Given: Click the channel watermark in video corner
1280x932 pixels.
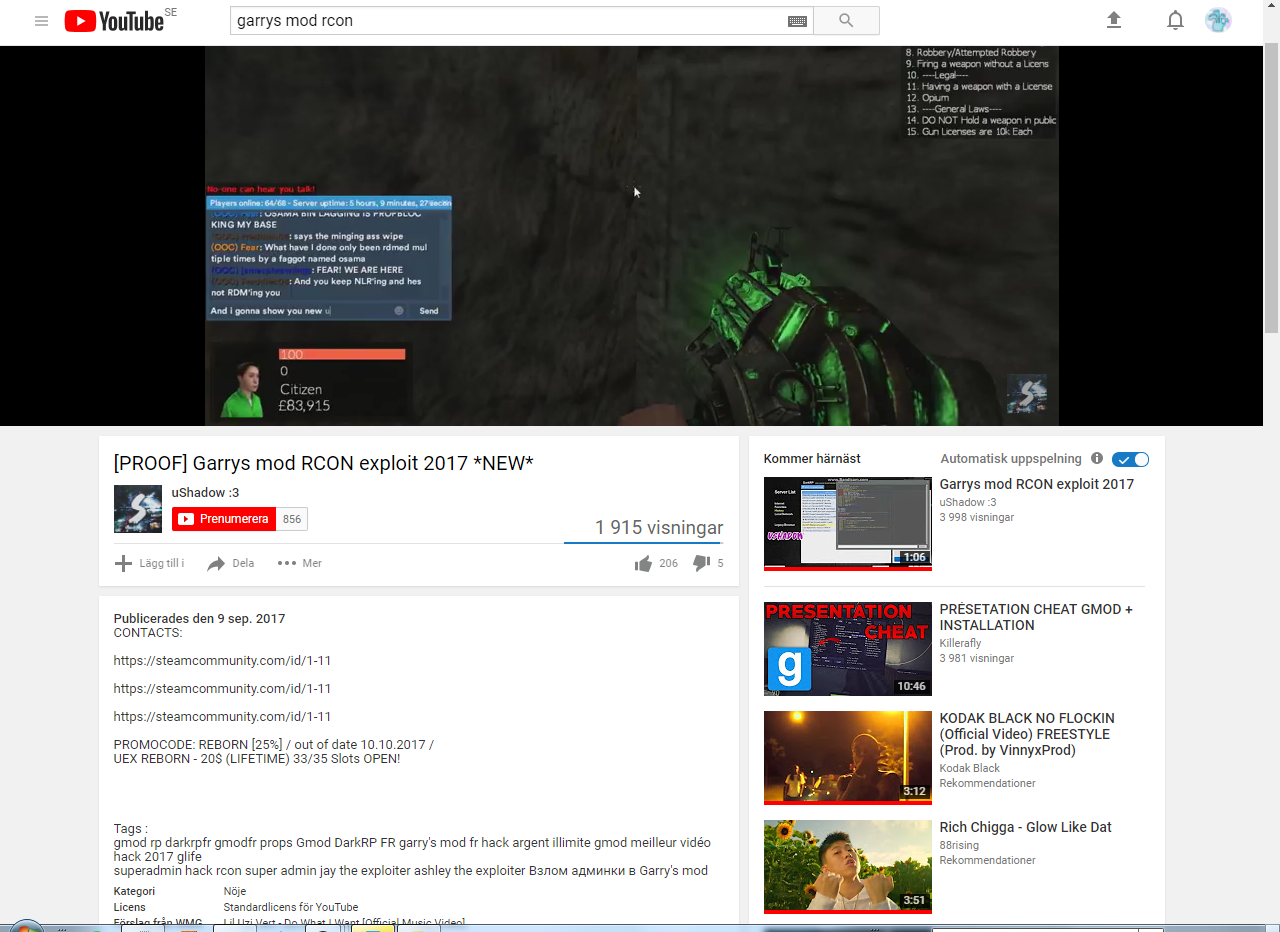Looking at the screenshot, I should (x=1027, y=393).
